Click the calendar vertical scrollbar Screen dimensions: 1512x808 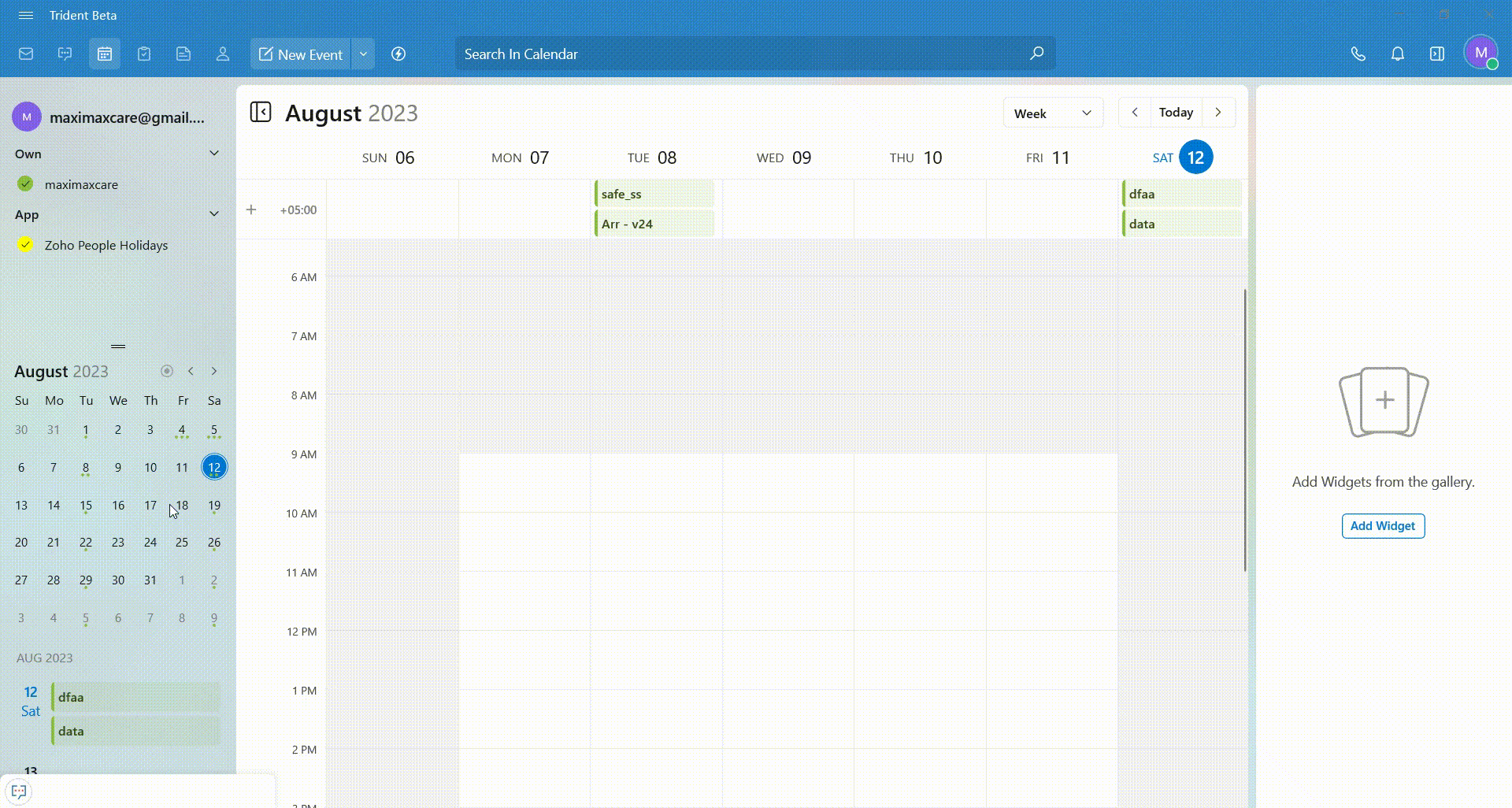1244,429
